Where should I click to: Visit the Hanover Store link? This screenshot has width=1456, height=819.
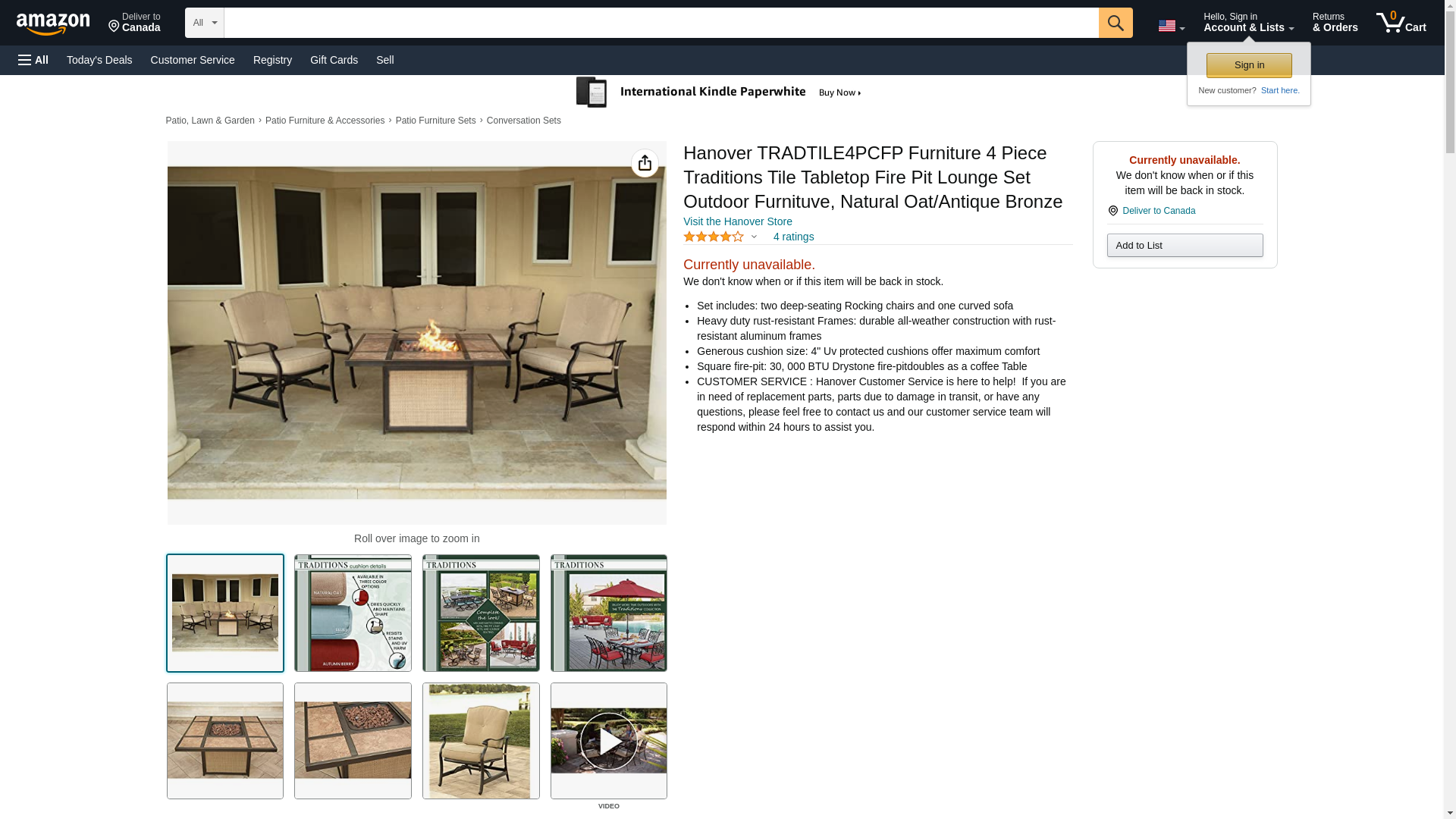coord(737,221)
